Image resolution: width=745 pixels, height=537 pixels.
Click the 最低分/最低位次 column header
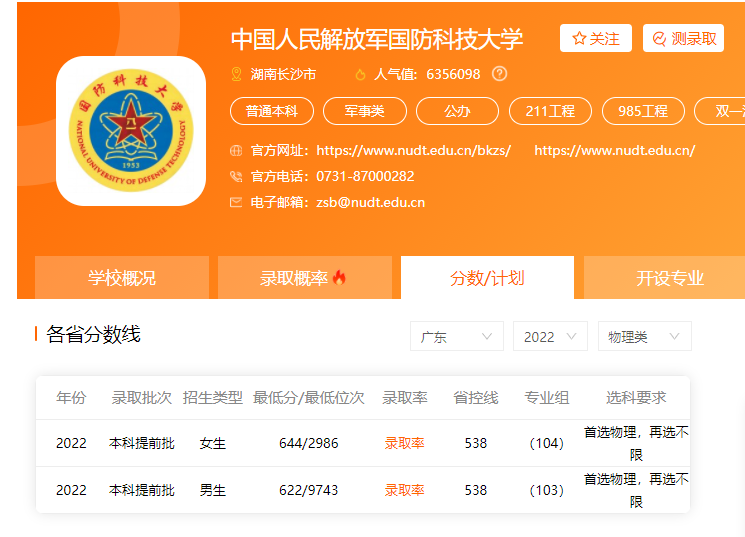[309, 398]
